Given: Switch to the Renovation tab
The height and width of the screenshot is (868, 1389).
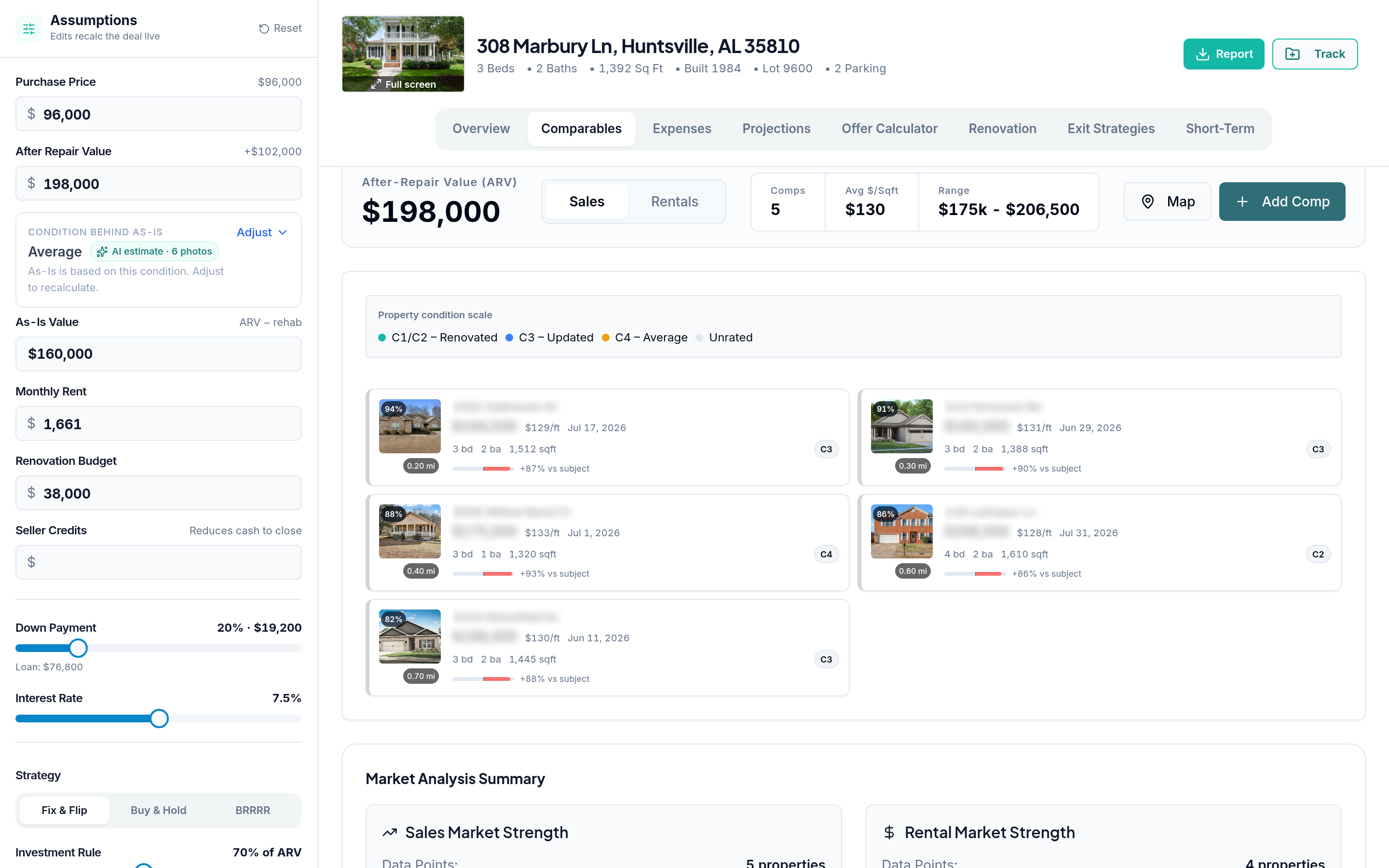Looking at the screenshot, I should 1002,129.
